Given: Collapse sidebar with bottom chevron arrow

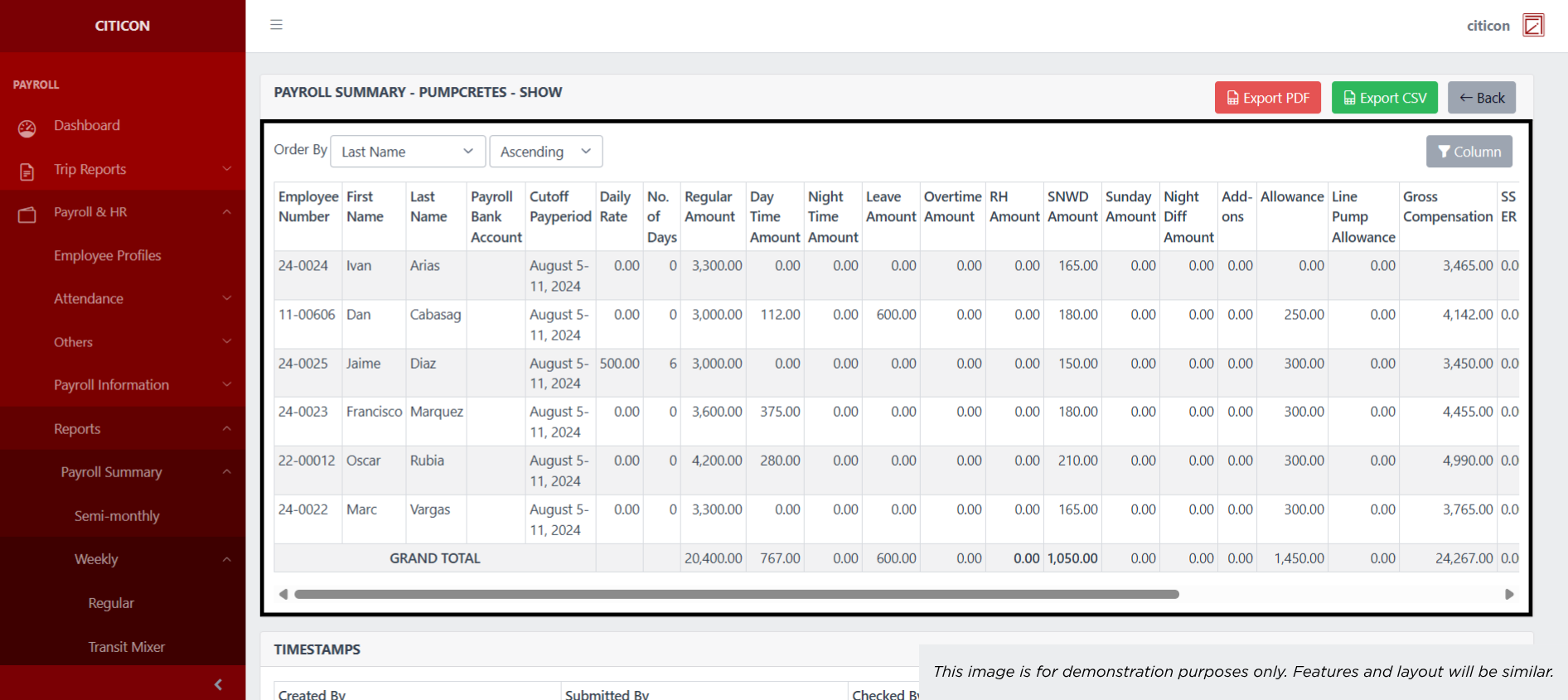Looking at the screenshot, I should coord(218,684).
